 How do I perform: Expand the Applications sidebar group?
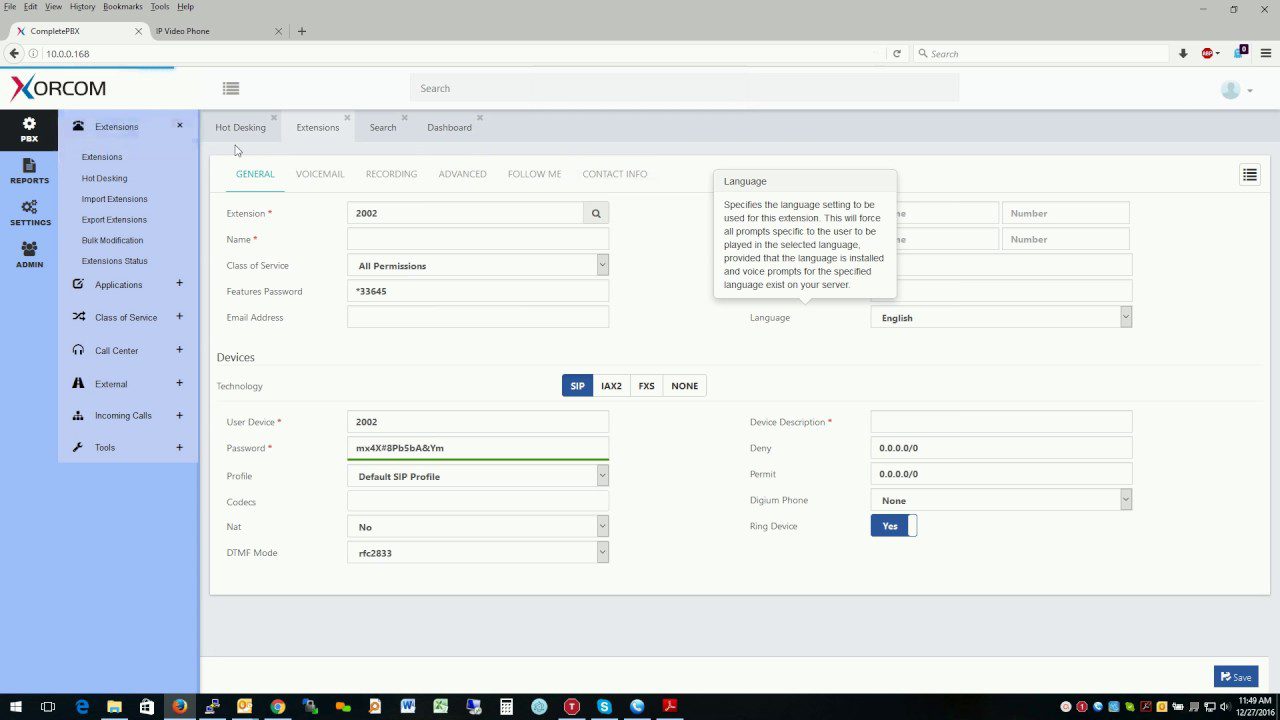pos(180,284)
